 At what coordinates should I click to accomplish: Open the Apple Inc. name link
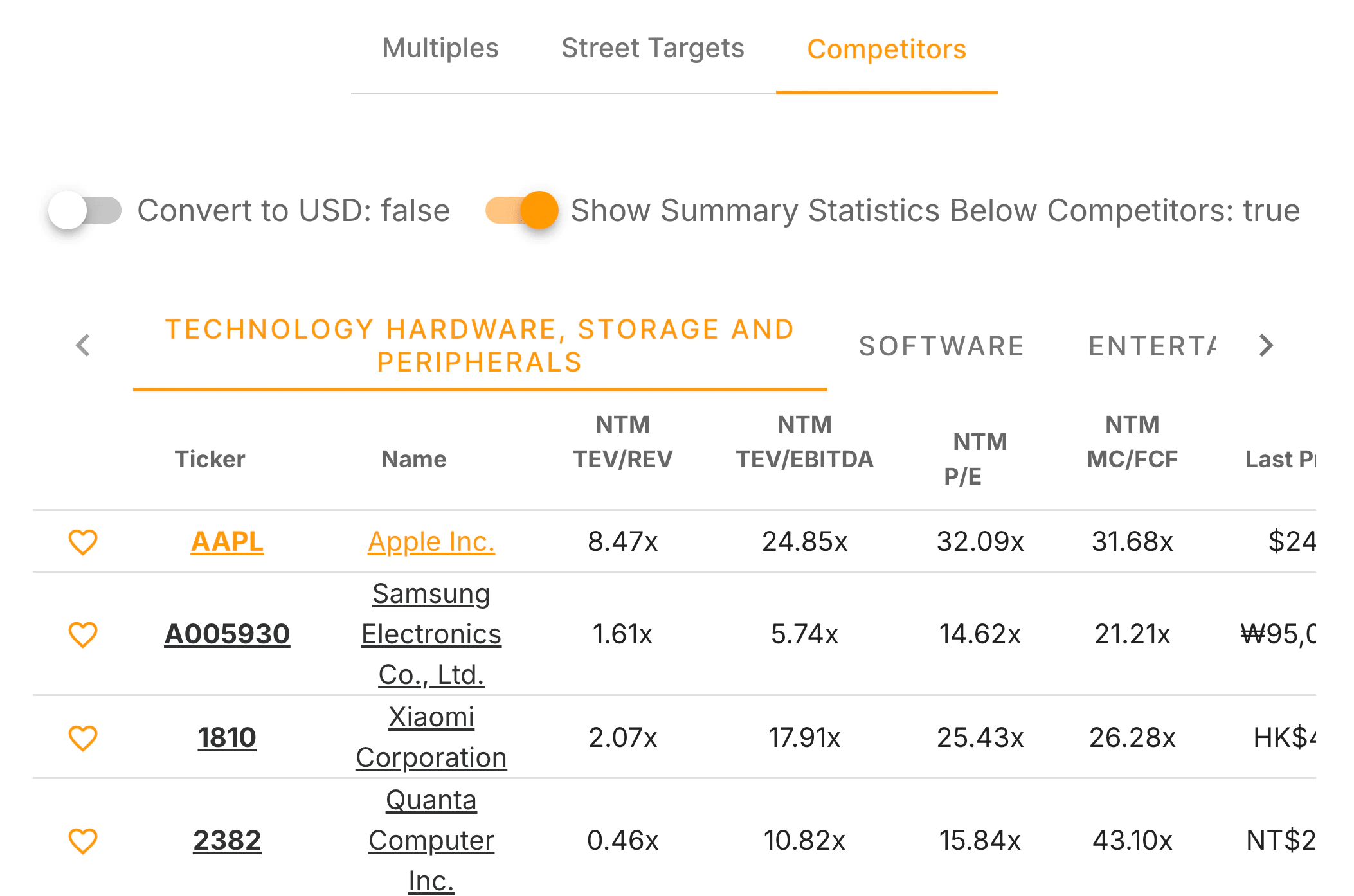click(431, 542)
